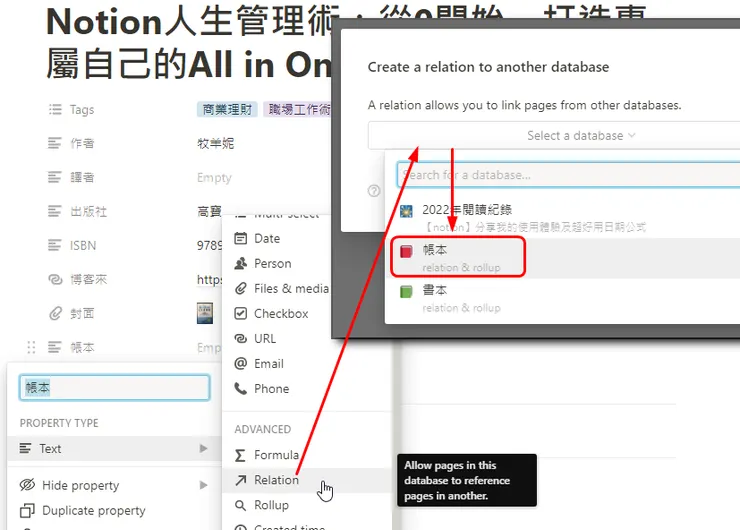Open the Select a database dropdown
The image size is (740, 530).
coord(554,135)
